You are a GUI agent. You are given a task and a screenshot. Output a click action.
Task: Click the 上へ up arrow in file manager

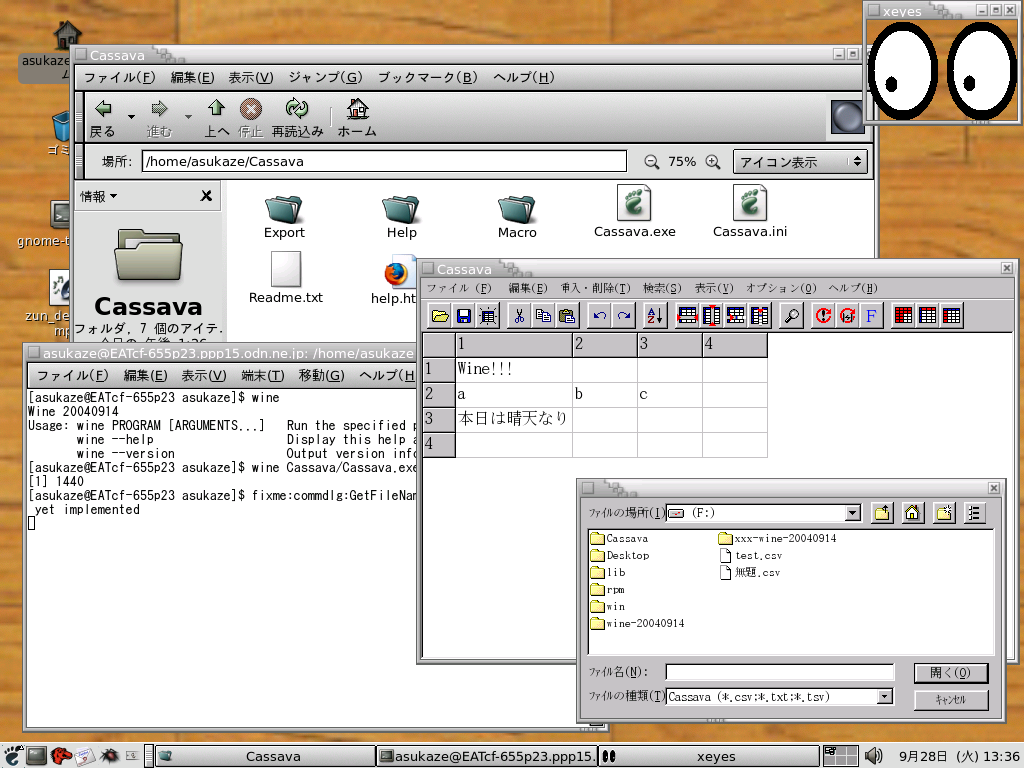pyautogui.click(x=216, y=118)
